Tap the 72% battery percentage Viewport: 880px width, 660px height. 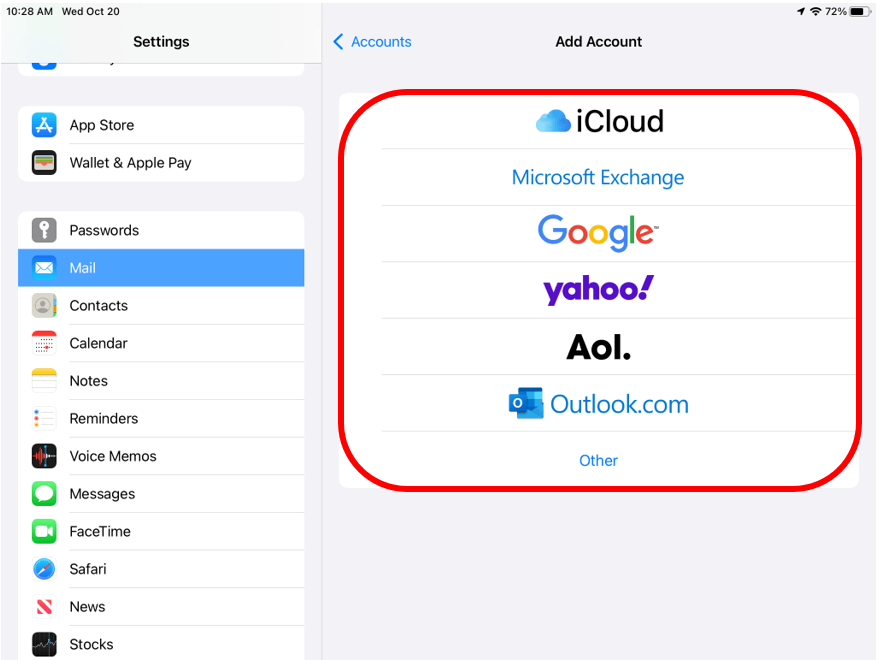click(836, 11)
